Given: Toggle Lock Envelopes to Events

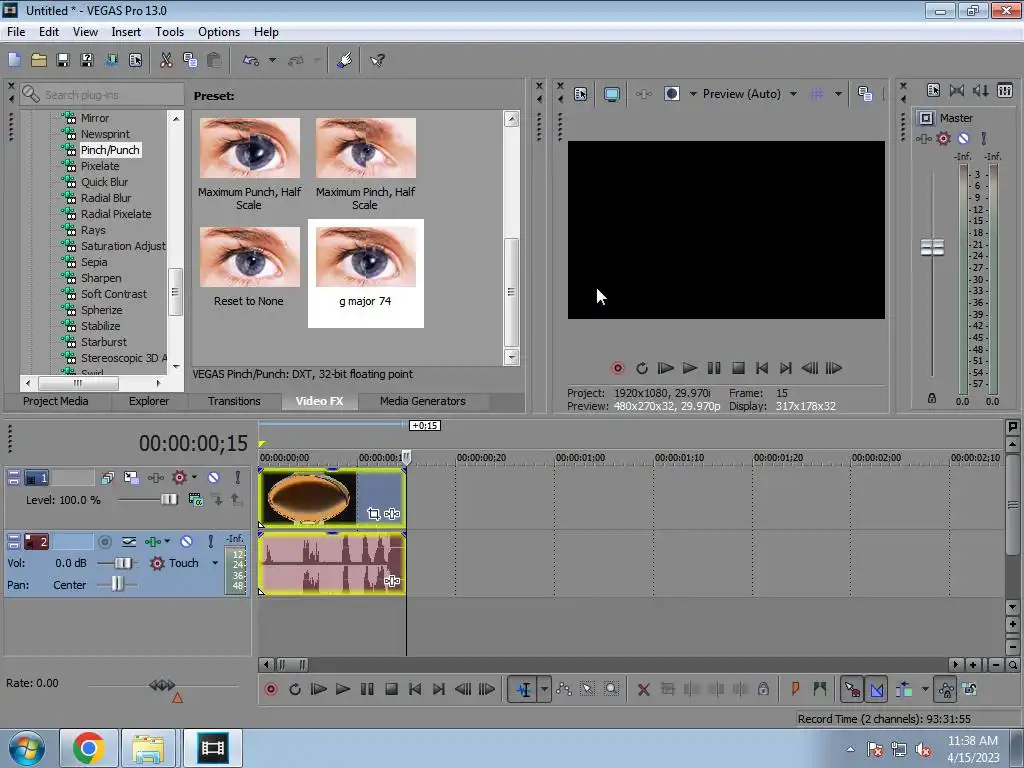Looking at the screenshot, I should (x=945, y=689).
